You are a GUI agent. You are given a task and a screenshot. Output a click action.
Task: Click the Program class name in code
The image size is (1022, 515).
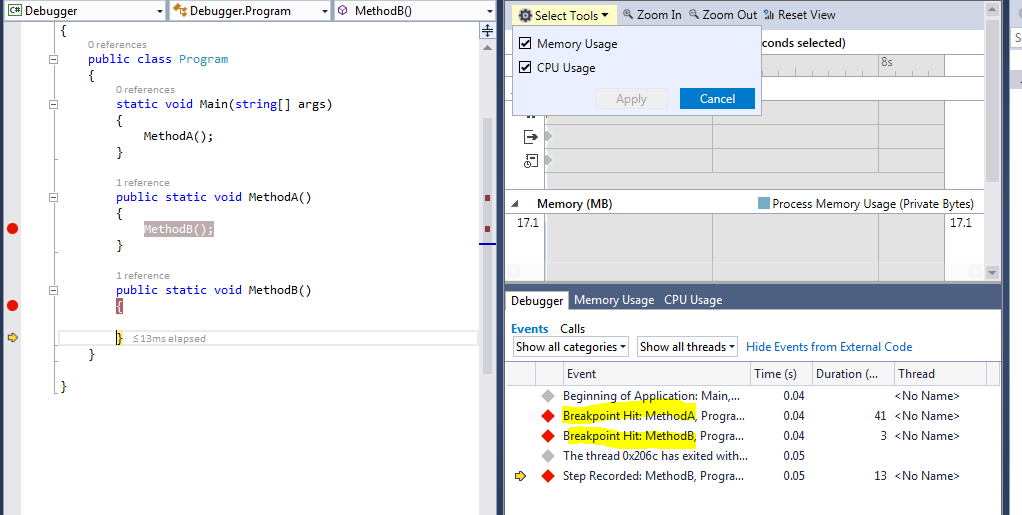pyautogui.click(x=203, y=59)
